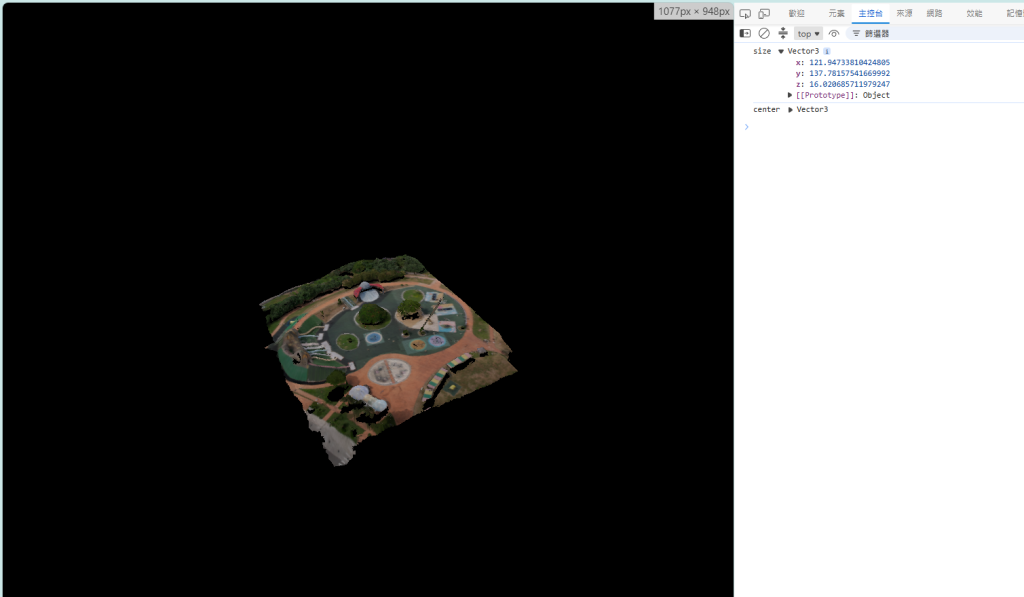Screen dimensions: 1024x597
Task: Click the 'center' log label
Action: pyautogui.click(x=767, y=110)
